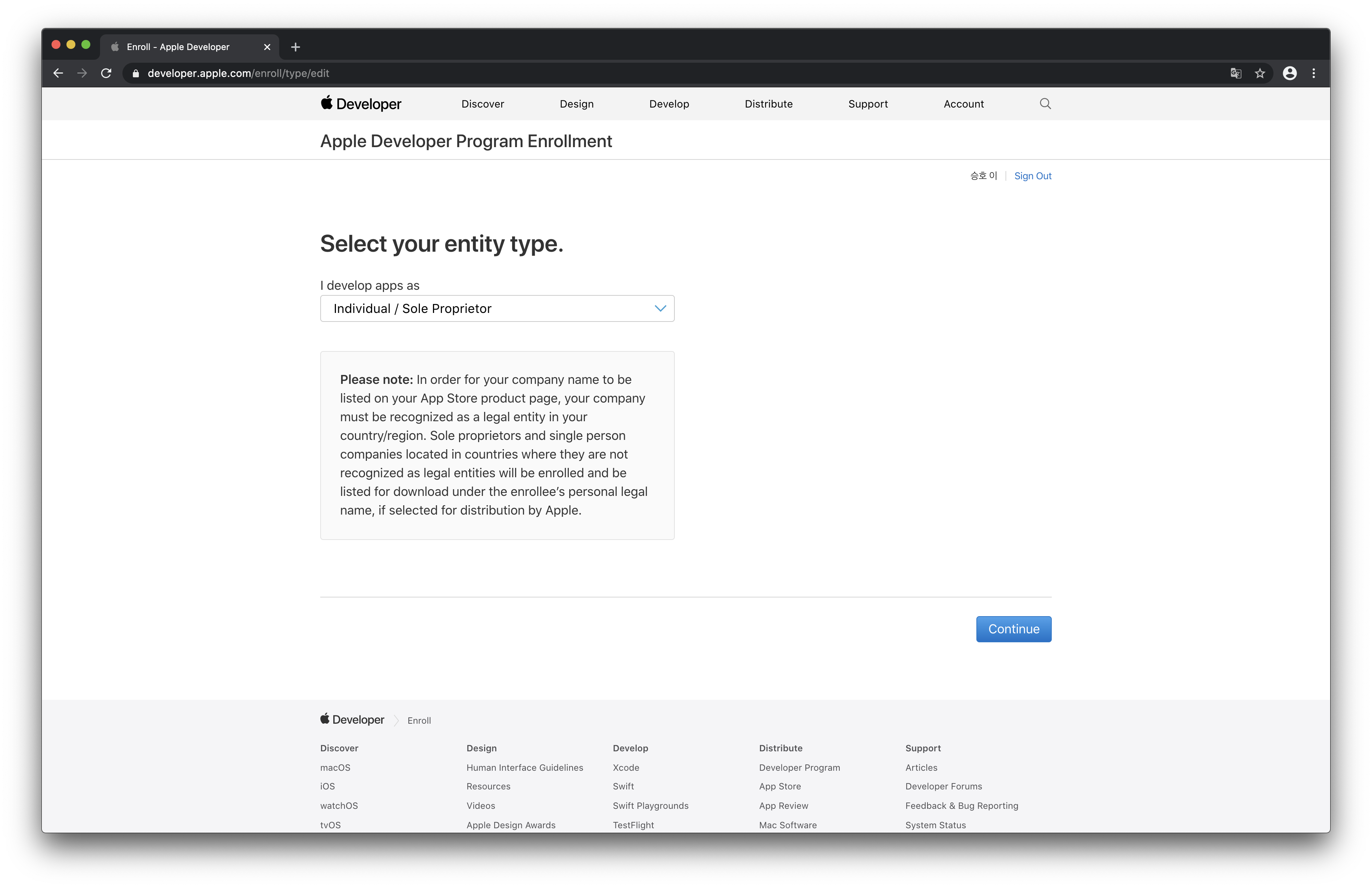Click the Apple Developer logo in header

[x=361, y=104]
